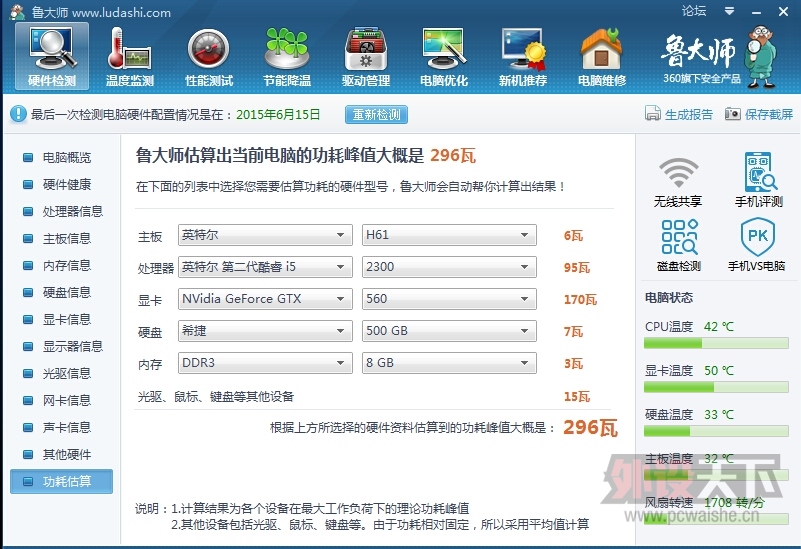Select 功耗估算 in the sidebar
This screenshot has width=801, height=549.
click(61, 482)
